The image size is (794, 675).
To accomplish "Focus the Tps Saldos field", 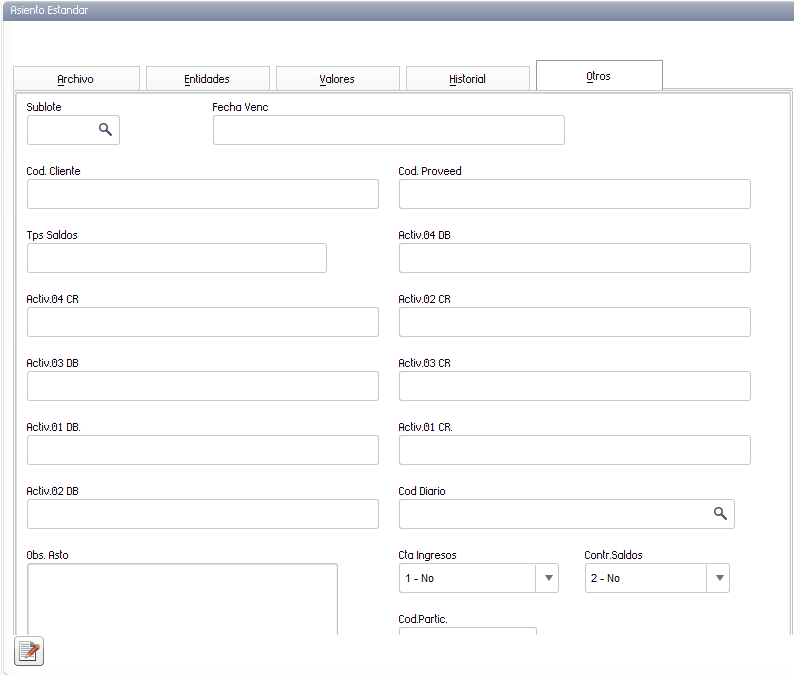I will 177,258.
